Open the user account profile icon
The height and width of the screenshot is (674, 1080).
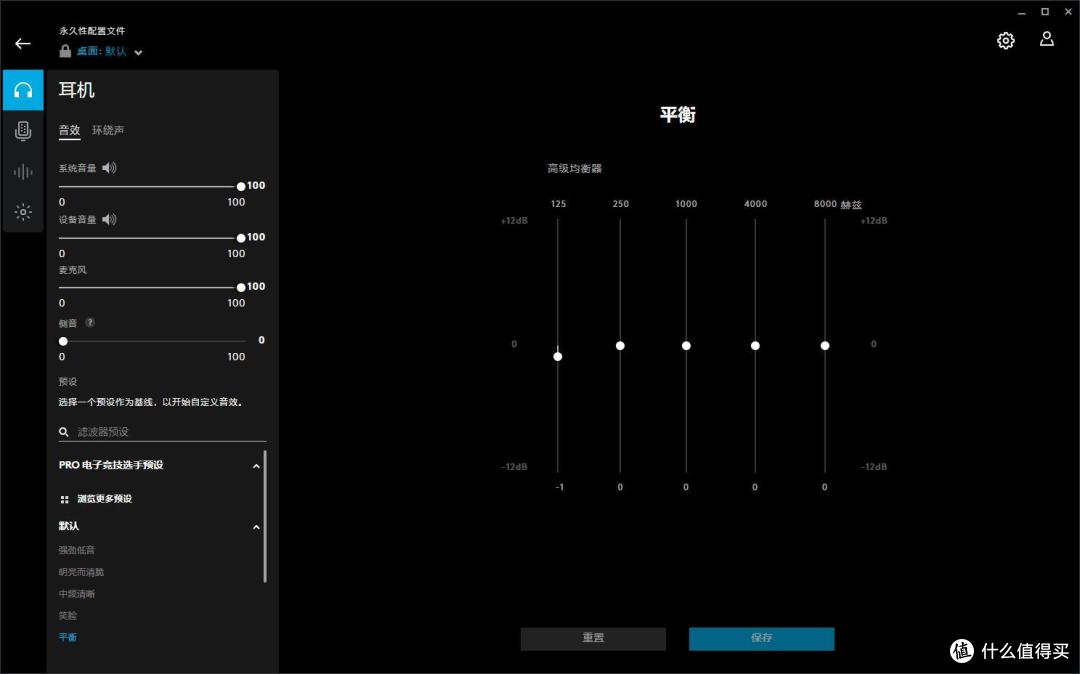click(1046, 39)
